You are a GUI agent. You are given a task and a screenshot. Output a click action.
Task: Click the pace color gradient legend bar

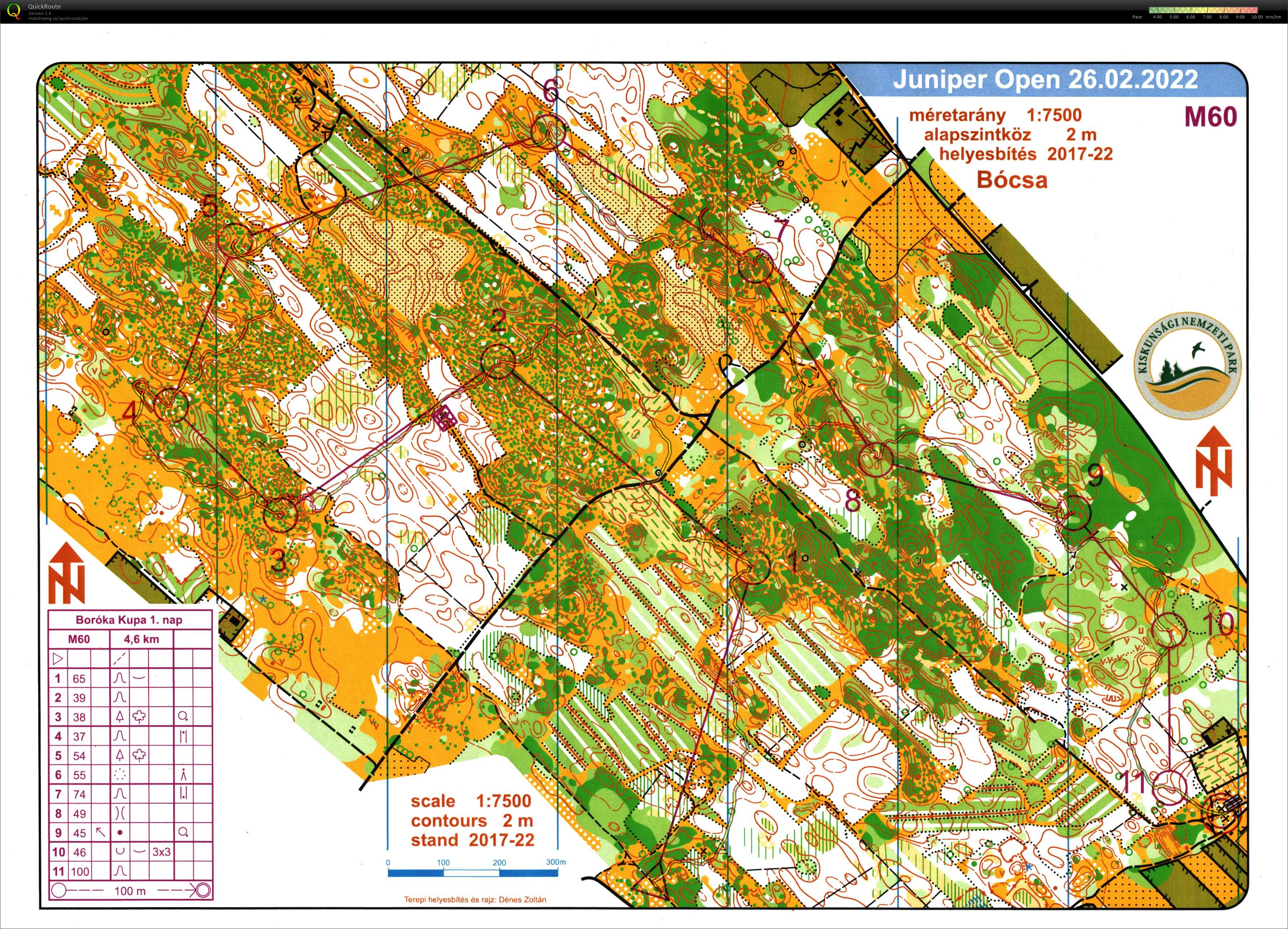coord(1203,10)
